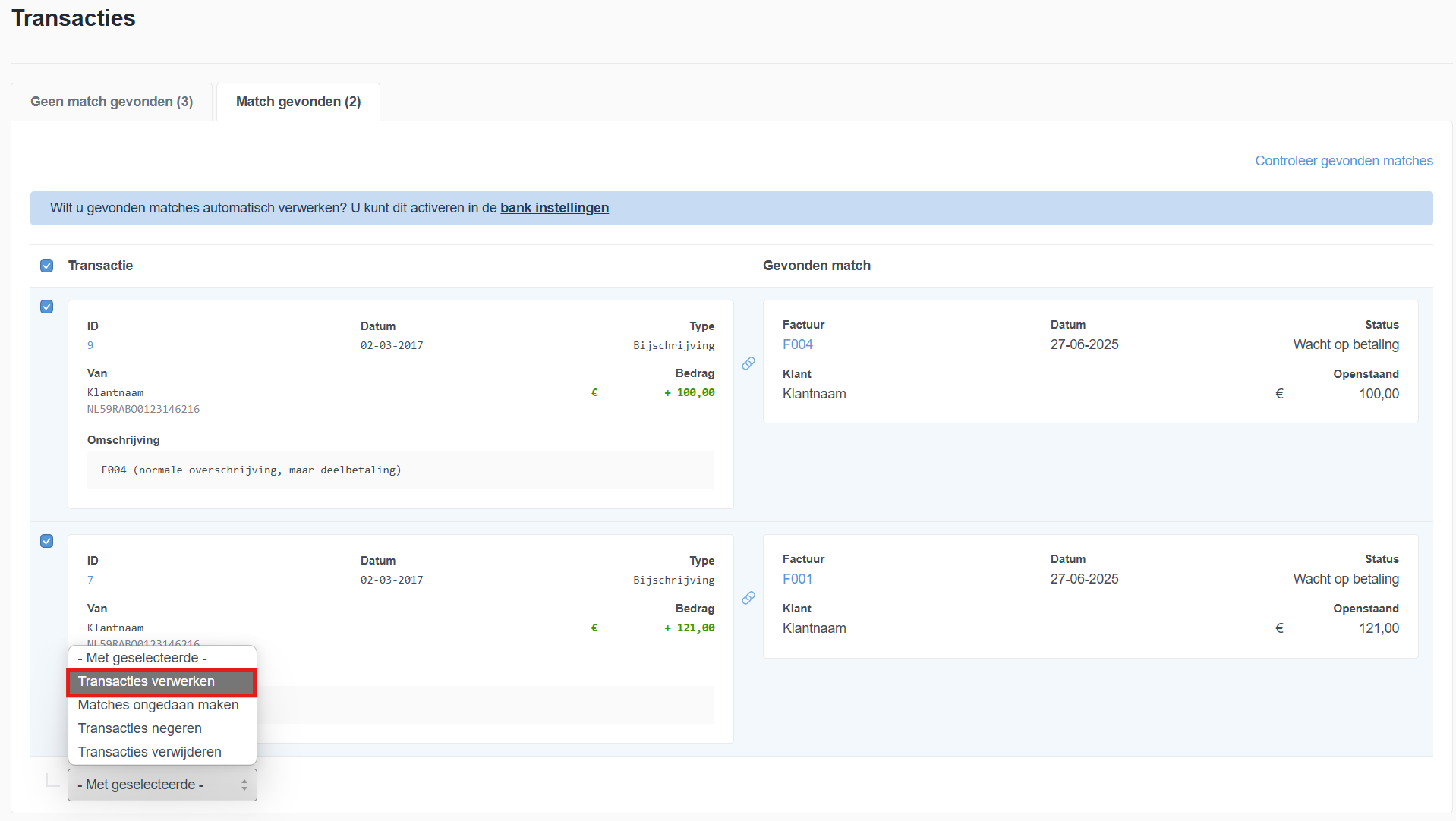Switch to 'Geen match gevonden (3)' tab

tap(112, 102)
